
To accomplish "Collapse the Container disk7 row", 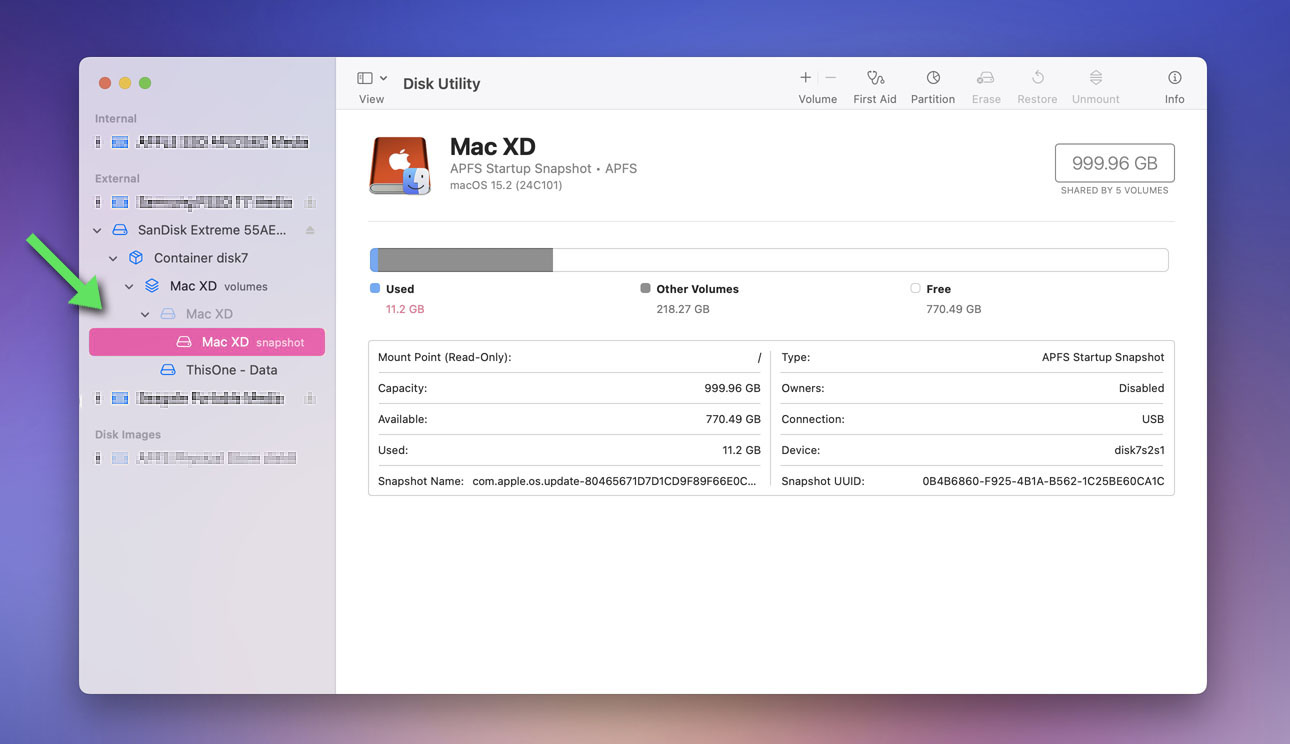I will 113,258.
